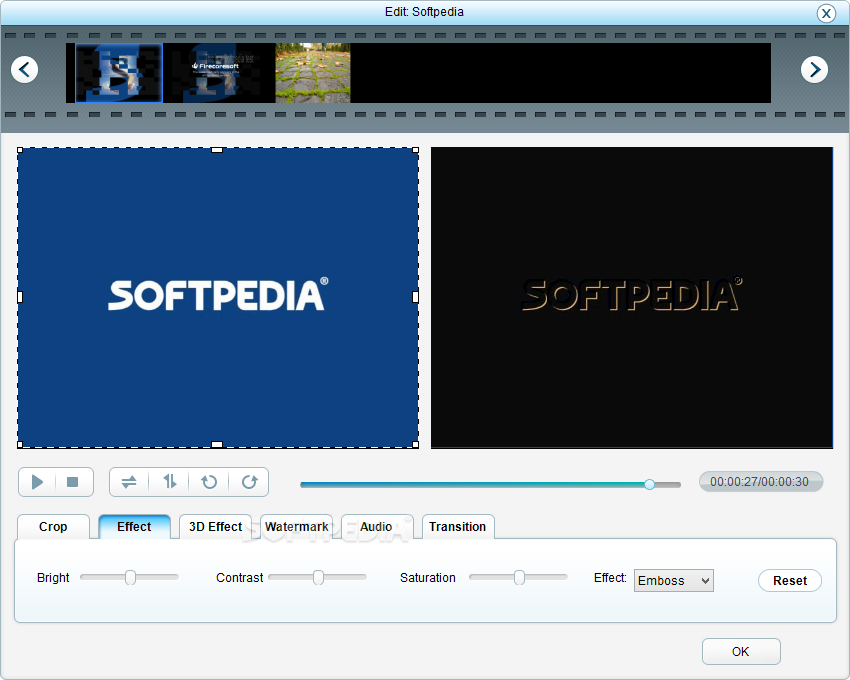Adjust the Contrast slider handle
Viewport: 850px width, 680px height.
318,578
